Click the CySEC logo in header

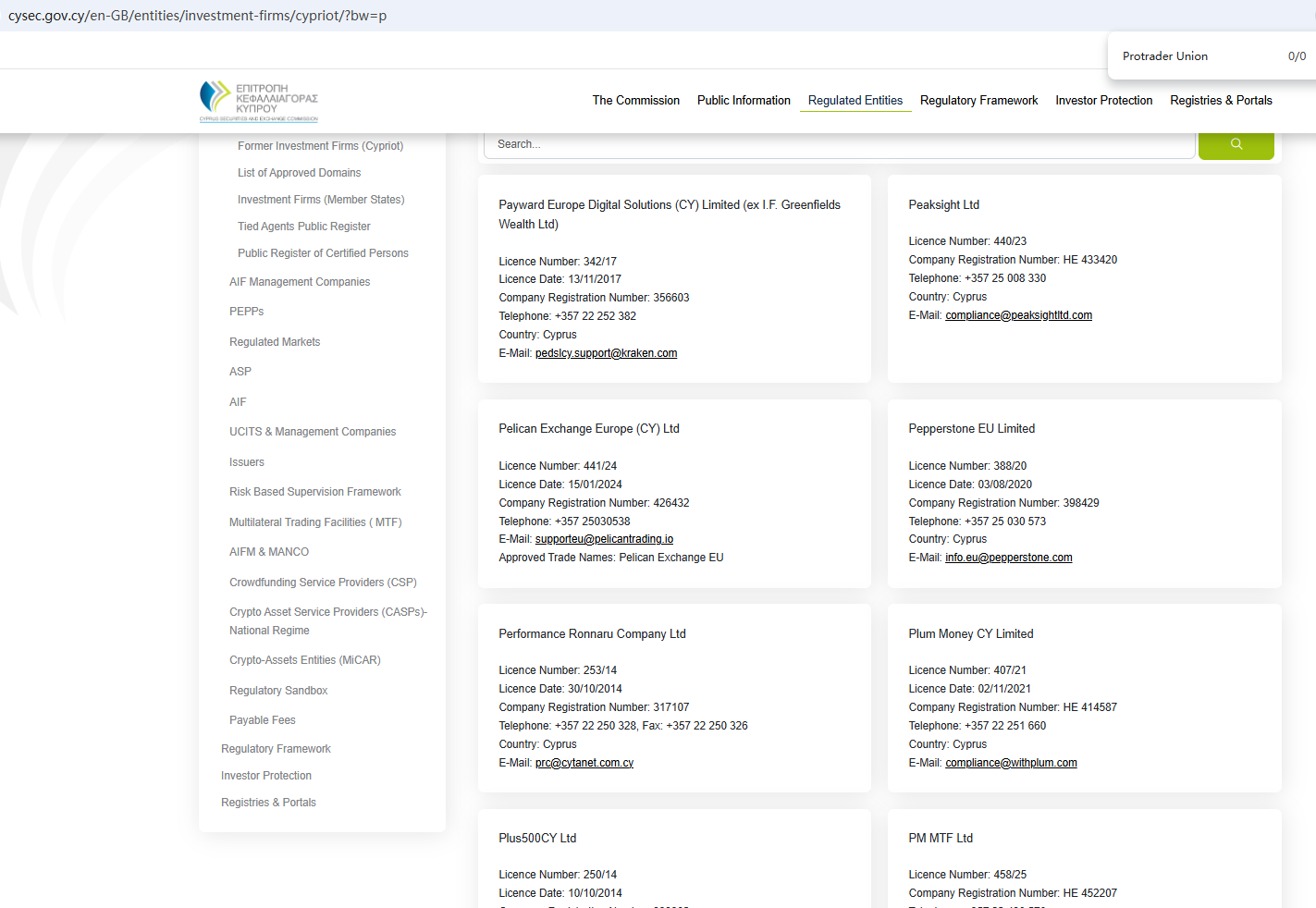(259, 101)
